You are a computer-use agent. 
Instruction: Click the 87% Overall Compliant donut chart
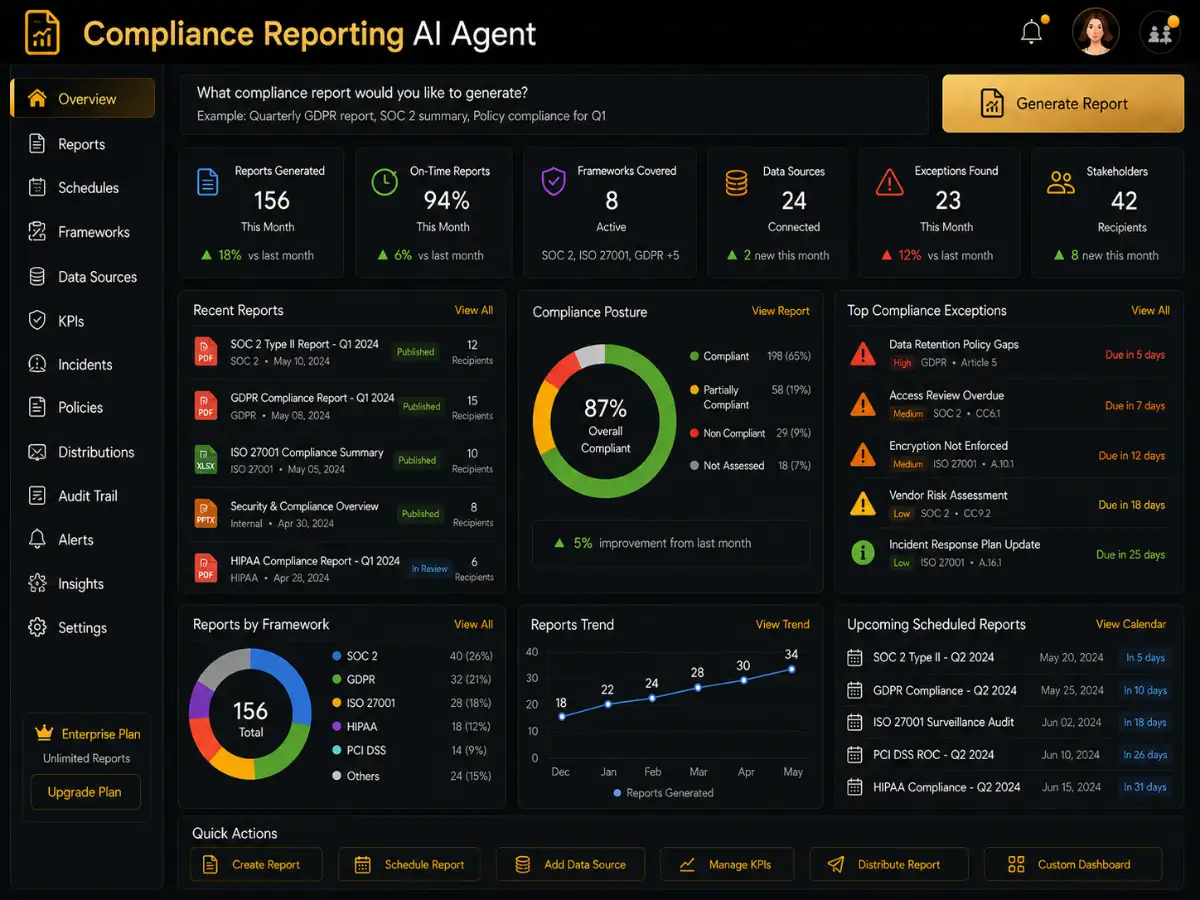pyautogui.click(x=605, y=420)
